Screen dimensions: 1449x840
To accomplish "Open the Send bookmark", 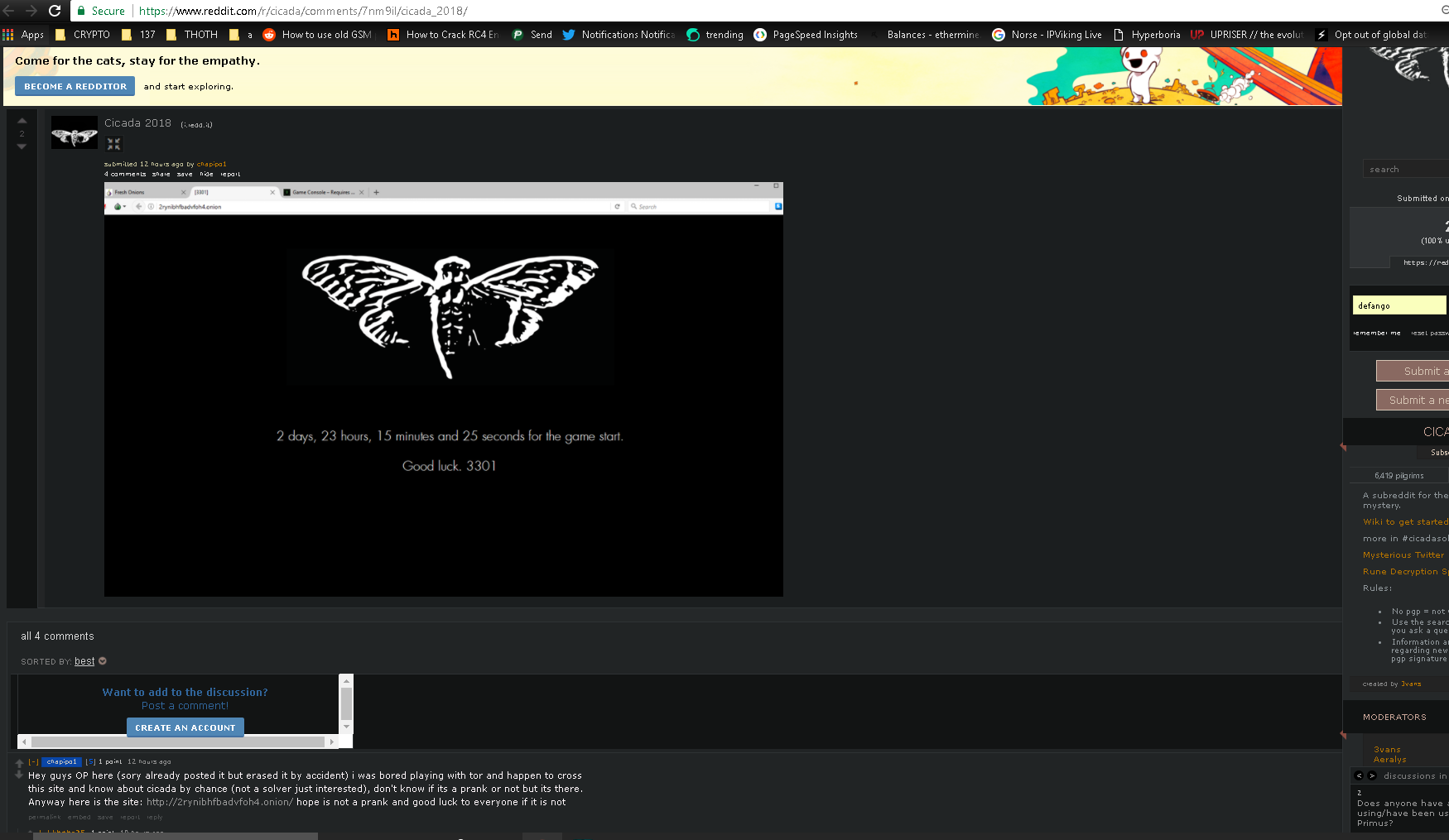I will (532, 35).
